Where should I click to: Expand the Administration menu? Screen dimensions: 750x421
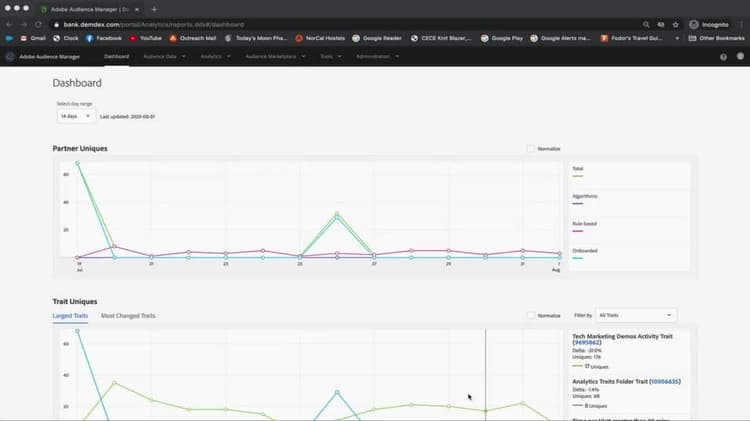pos(377,56)
